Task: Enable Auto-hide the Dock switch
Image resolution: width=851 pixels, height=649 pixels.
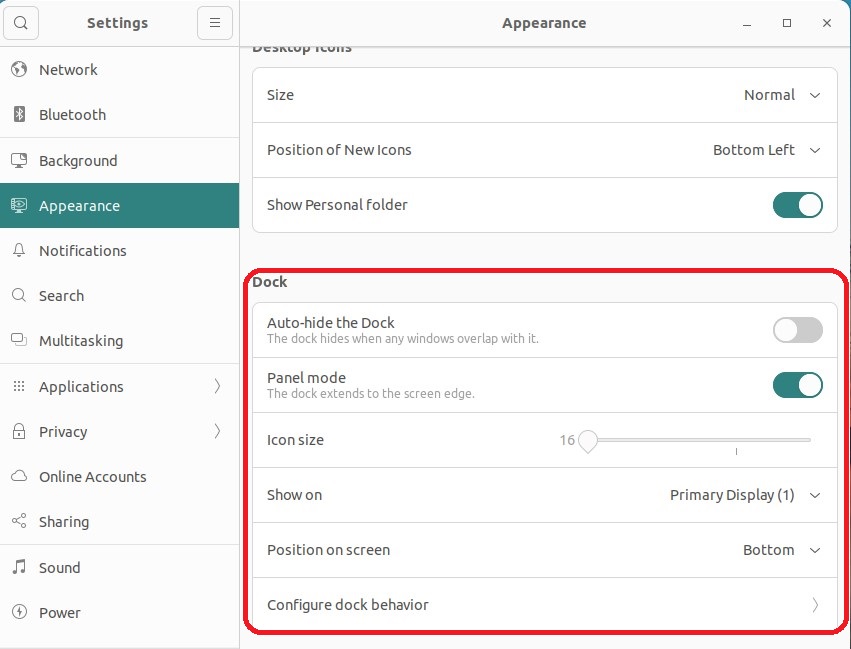Action: click(797, 330)
